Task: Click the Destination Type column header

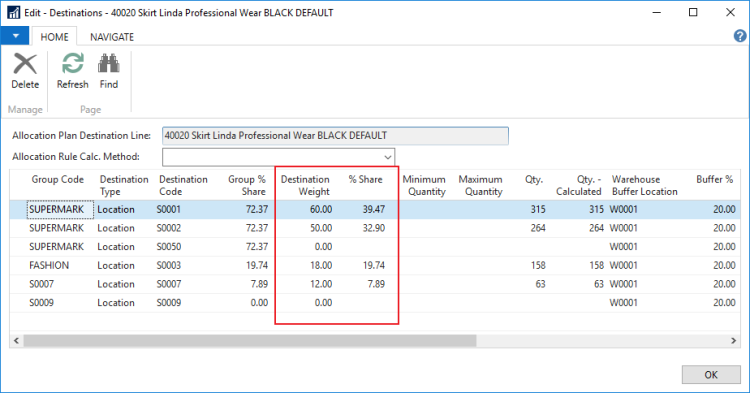Action: 124,186
